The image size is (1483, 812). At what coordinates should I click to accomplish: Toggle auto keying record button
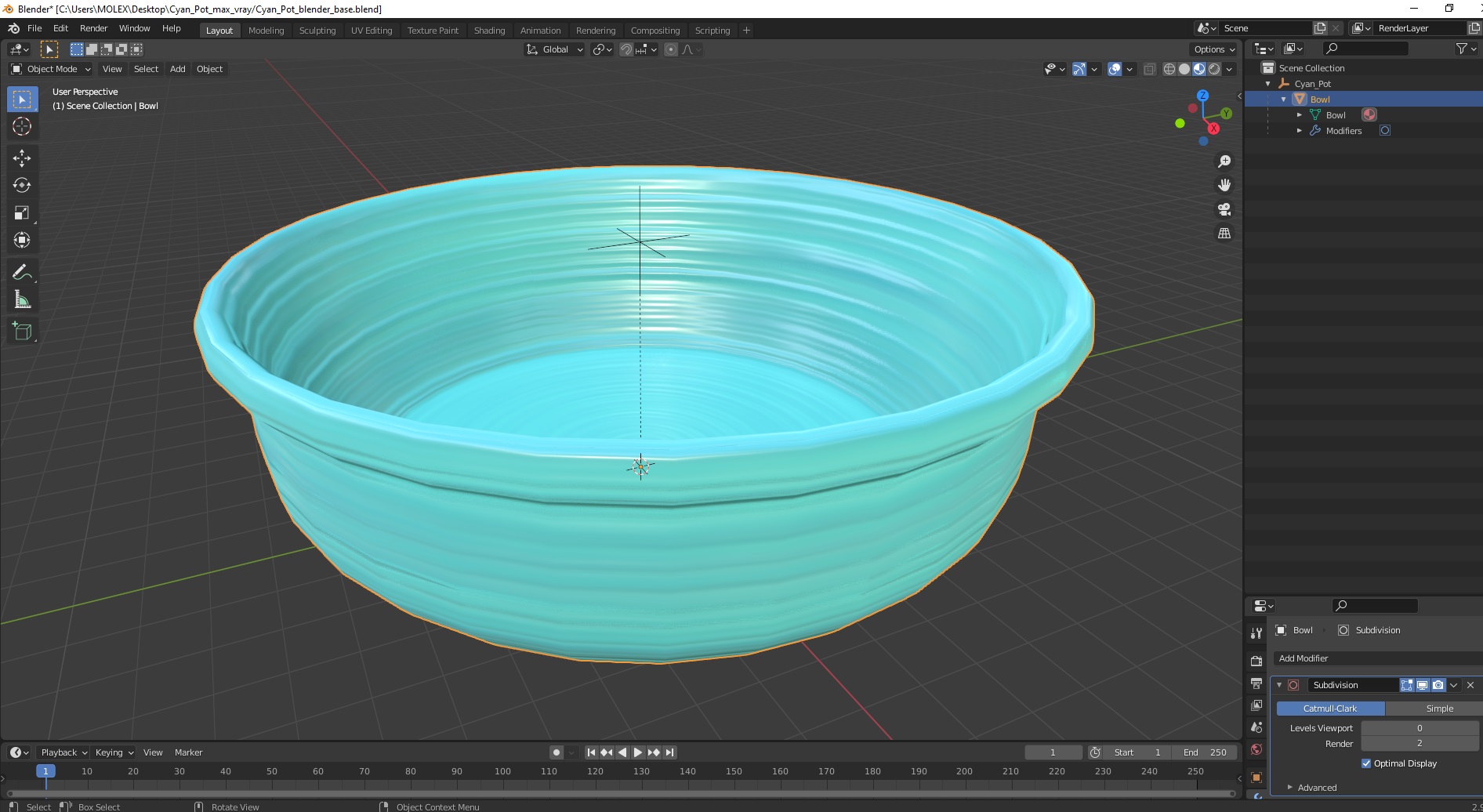pyautogui.click(x=557, y=752)
